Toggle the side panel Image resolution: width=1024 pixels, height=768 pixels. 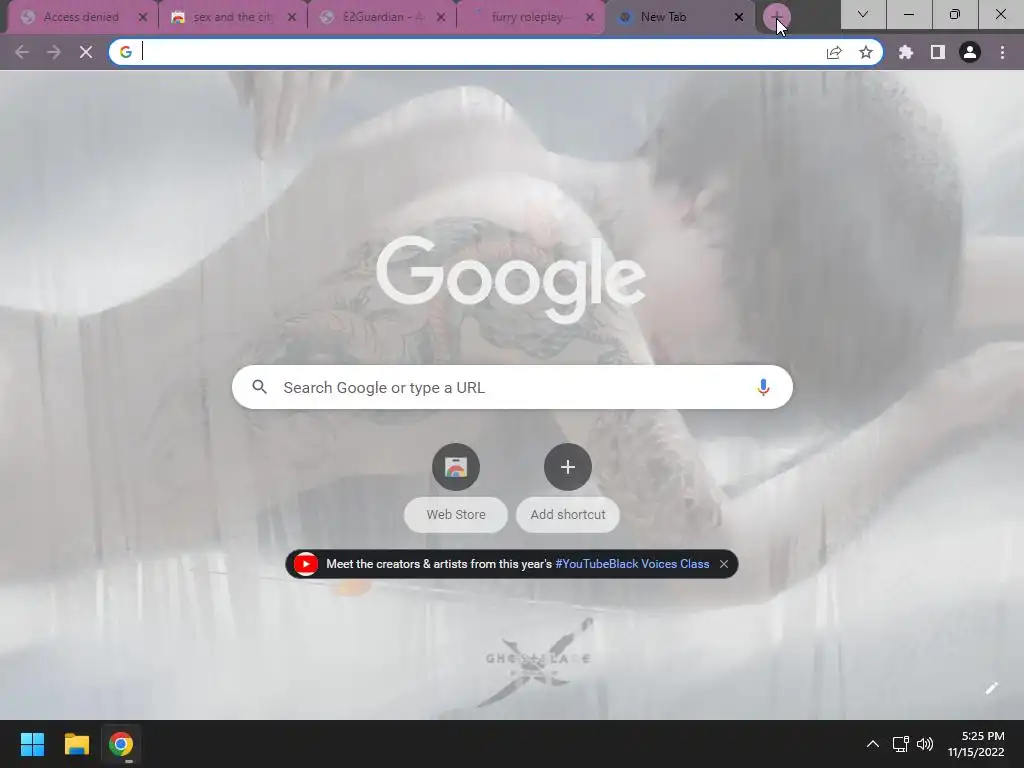point(938,52)
